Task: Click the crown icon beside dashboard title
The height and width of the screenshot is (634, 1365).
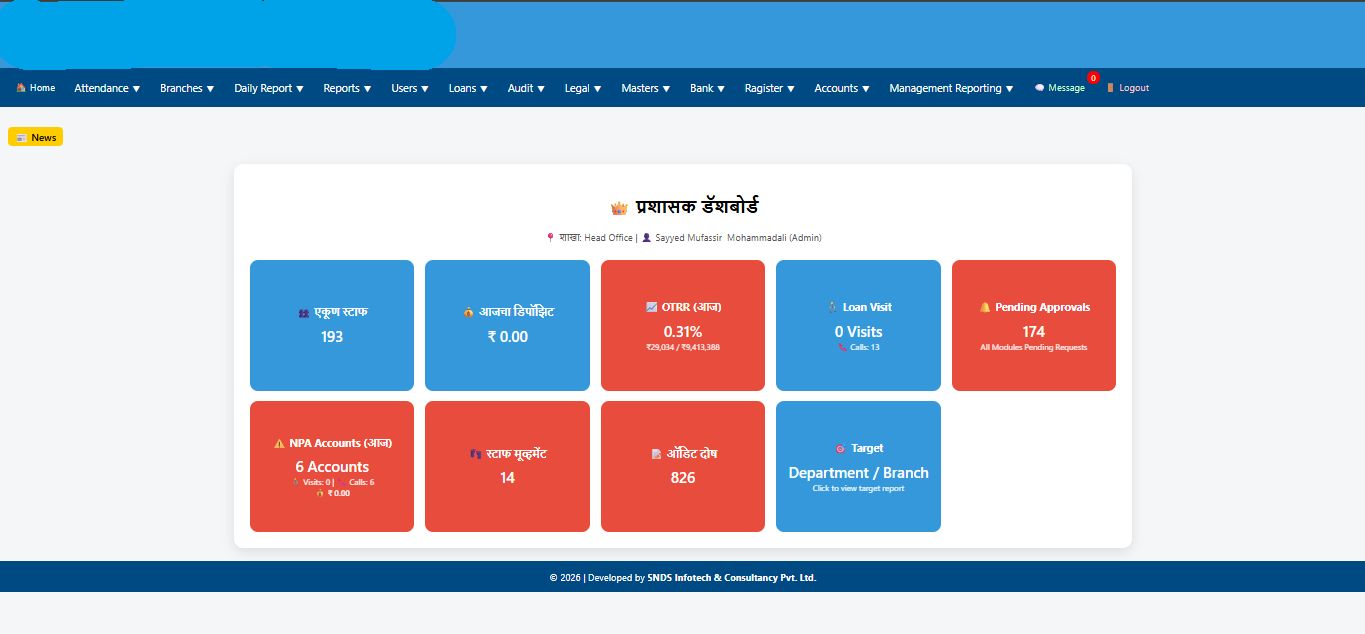Action: (x=619, y=208)
